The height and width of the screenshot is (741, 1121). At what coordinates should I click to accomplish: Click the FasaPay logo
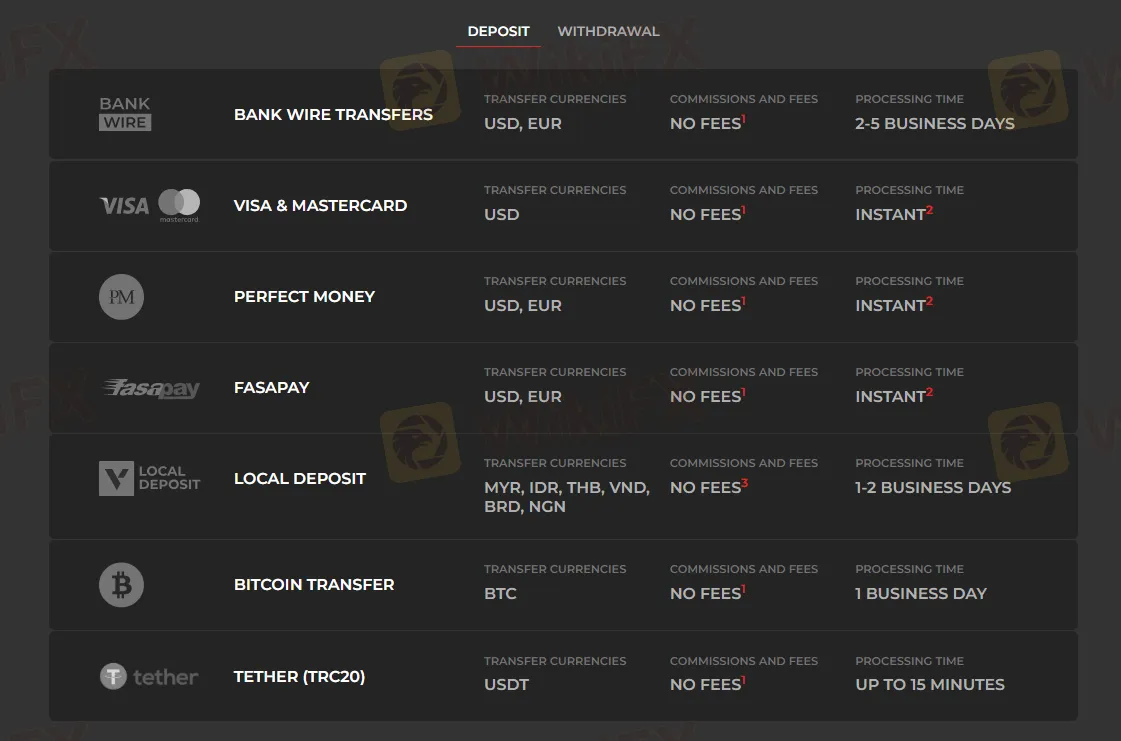tap(151, 388)
